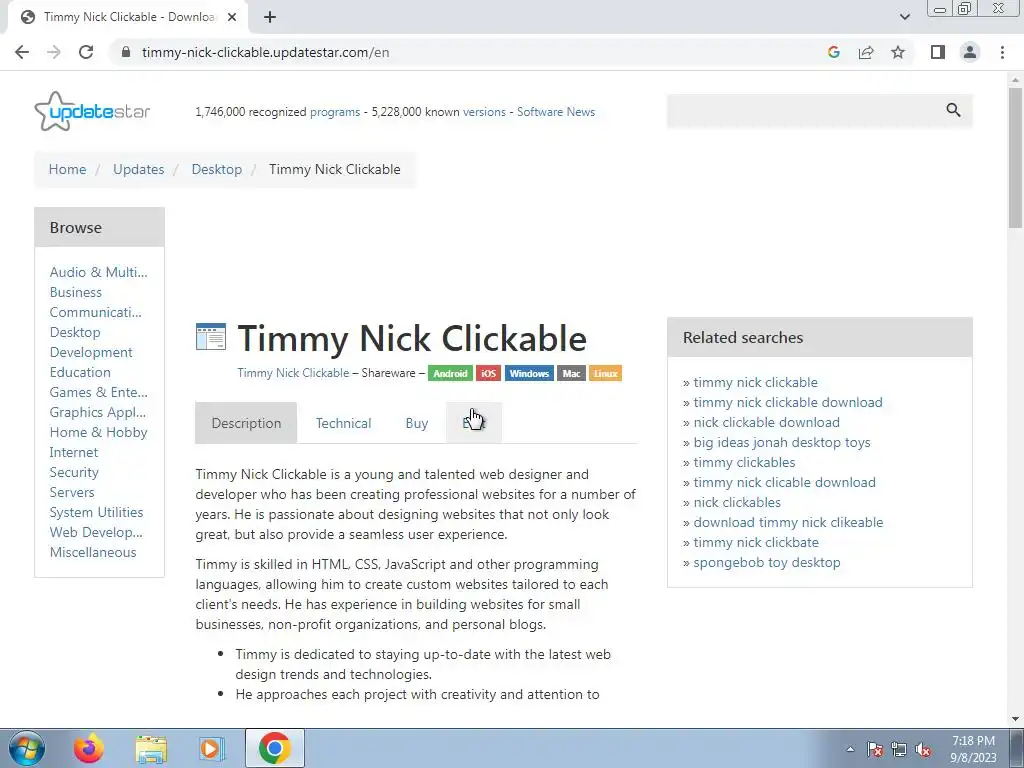Viewport: 1024px width, 768px height.
Task: Click the Google icon in address bar
Action: pyautogui.click(x=833, y=52)
